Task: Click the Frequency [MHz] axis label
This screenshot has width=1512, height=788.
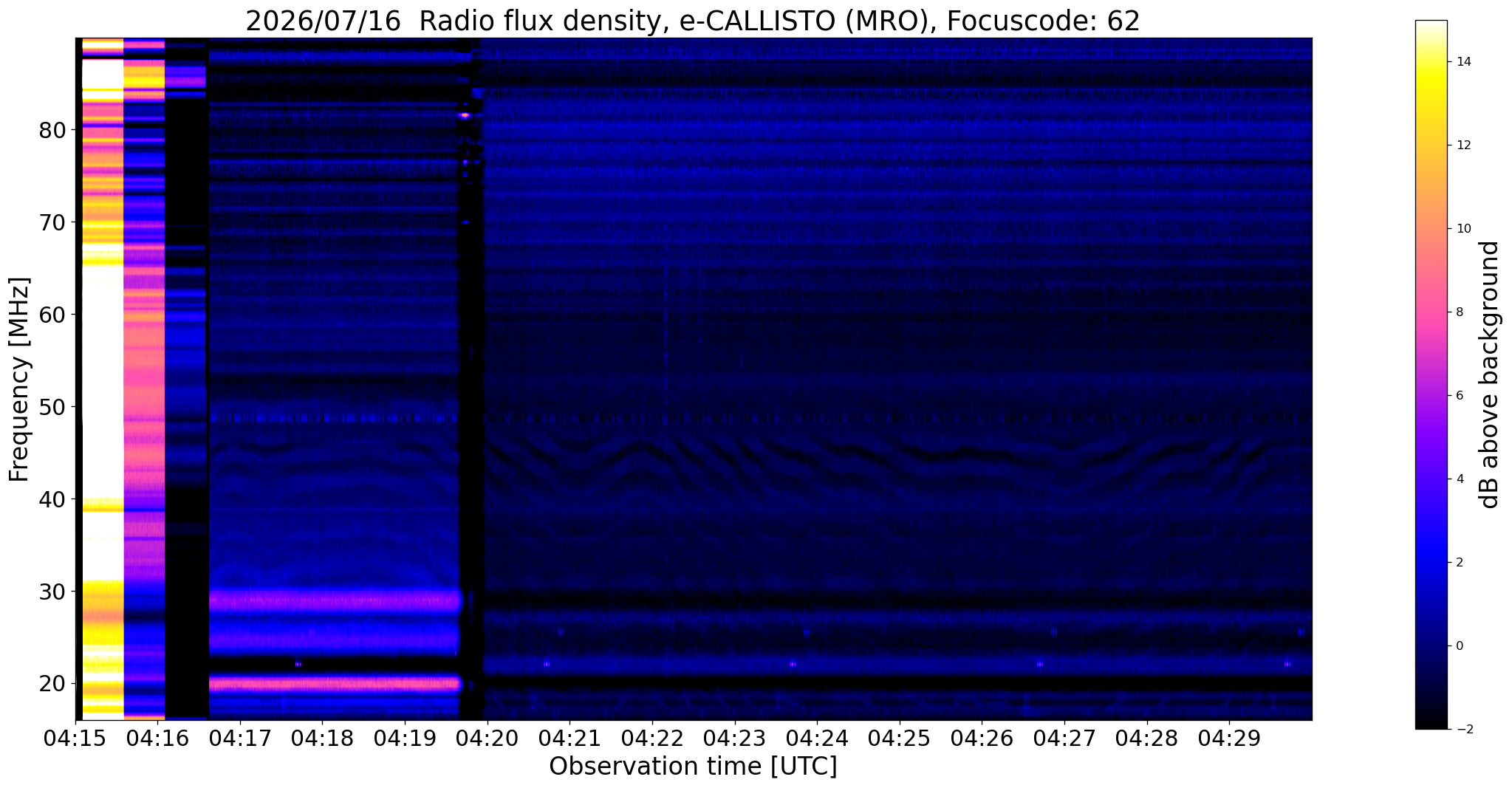Action: coord(19,380)
